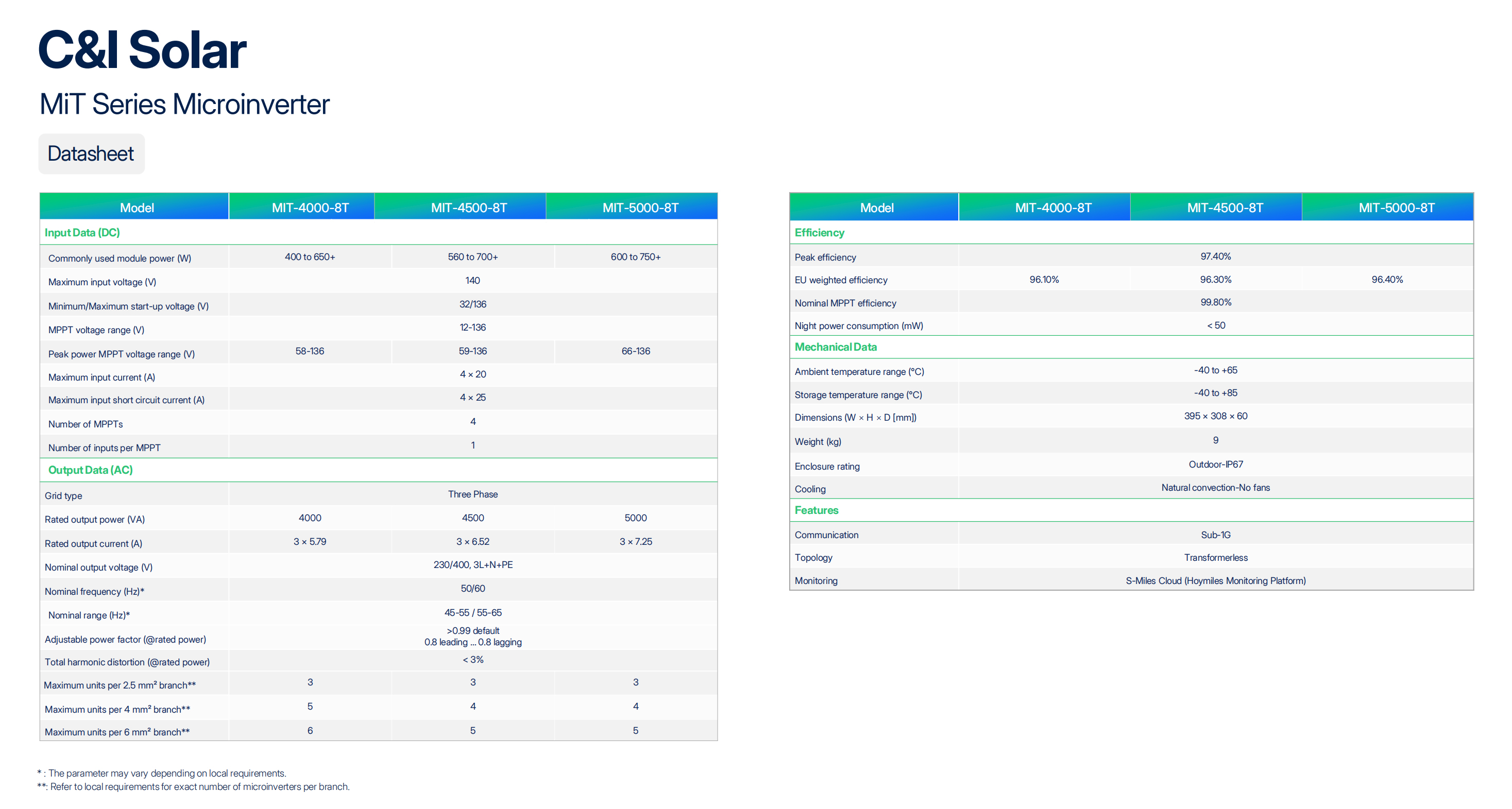Click the Input Data (DC) section heading
The image size is (1512, 809).
(x=82, y=232)
